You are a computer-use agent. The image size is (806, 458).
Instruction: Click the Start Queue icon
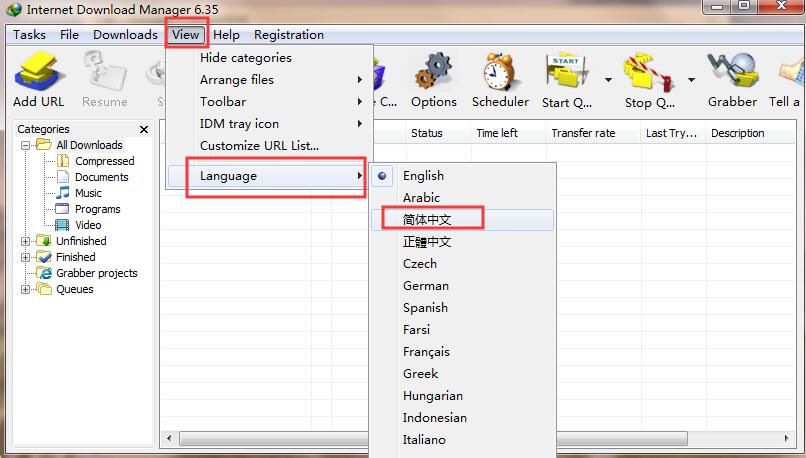[x=567, y=73]
